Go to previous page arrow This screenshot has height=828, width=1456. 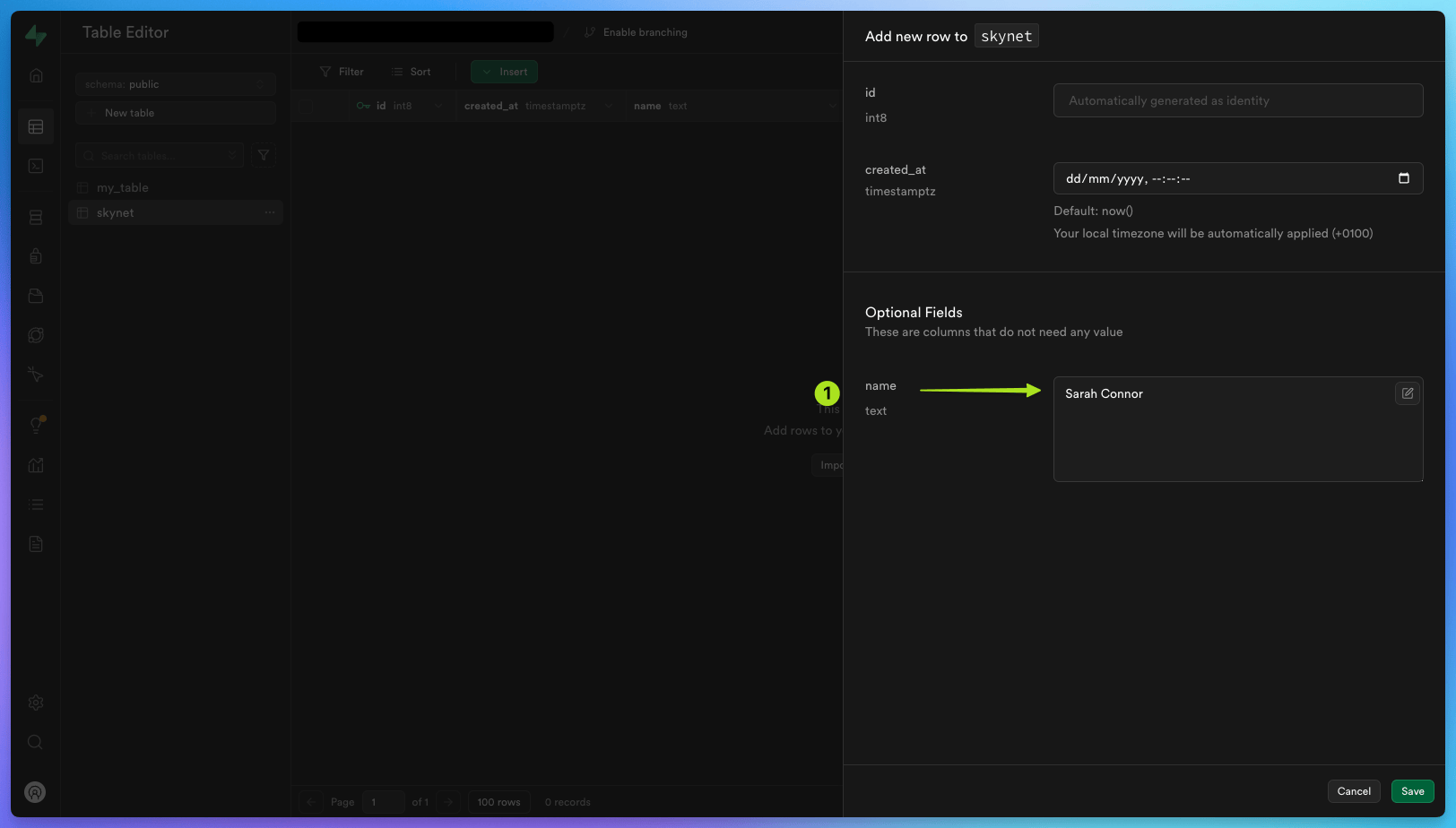[310, 802]
